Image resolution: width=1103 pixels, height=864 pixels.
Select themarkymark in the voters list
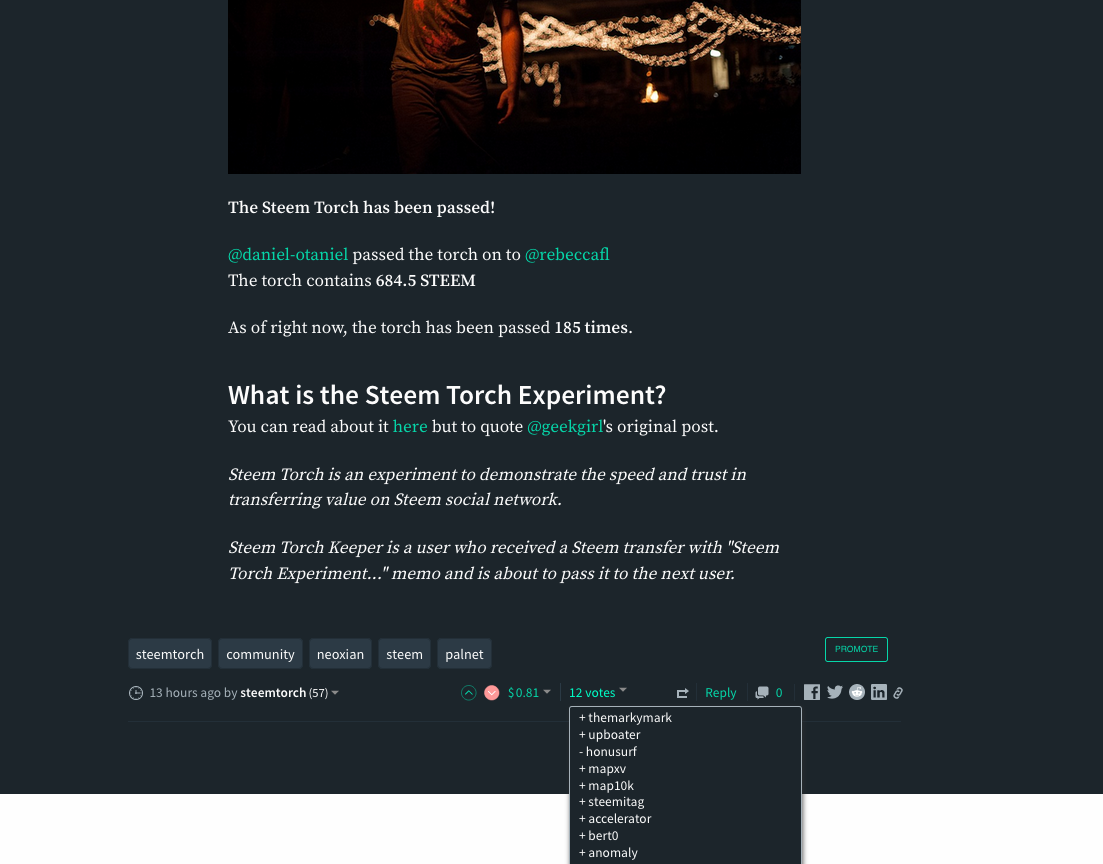[x=625, y=718]
